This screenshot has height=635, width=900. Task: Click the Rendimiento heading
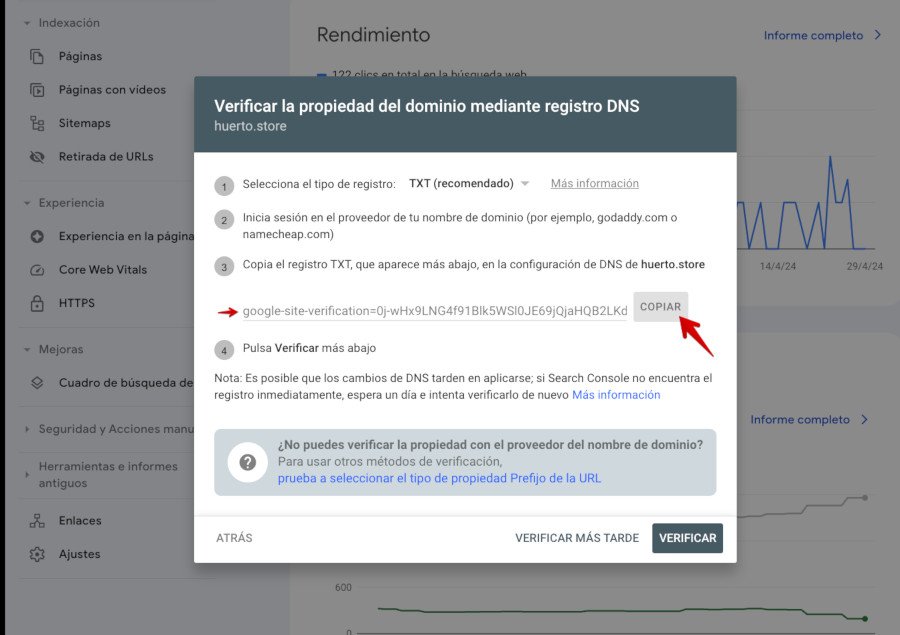coord(373,35)
